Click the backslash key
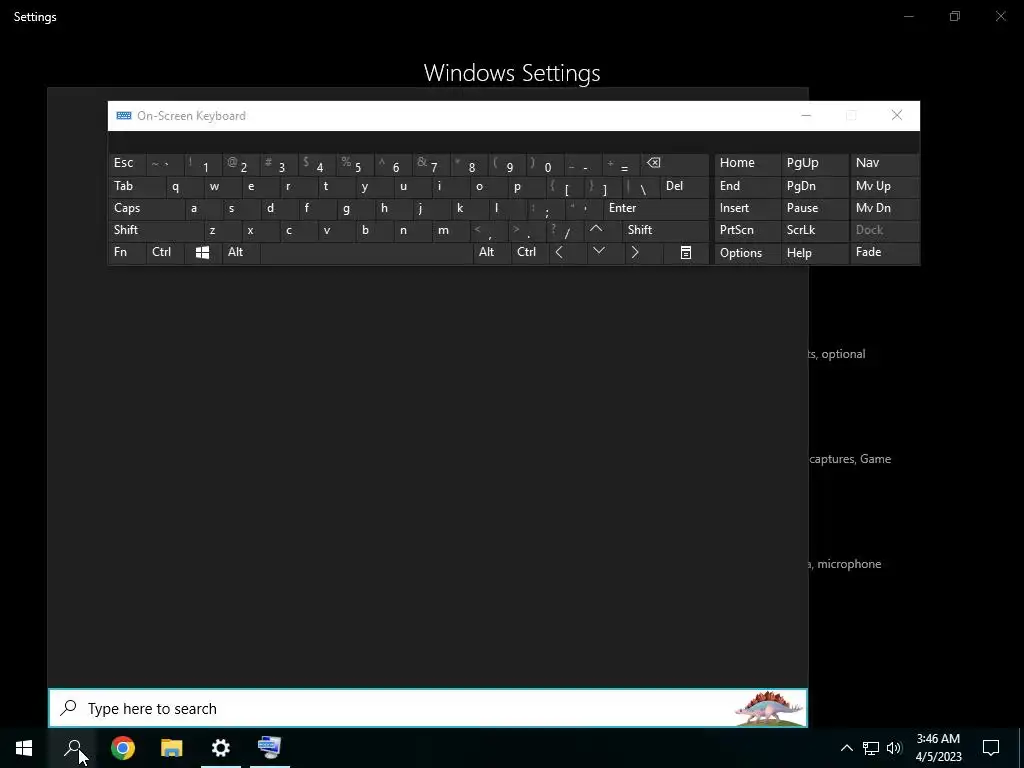The width and height of the screenshot is (1024, 768). coord(641,187)
